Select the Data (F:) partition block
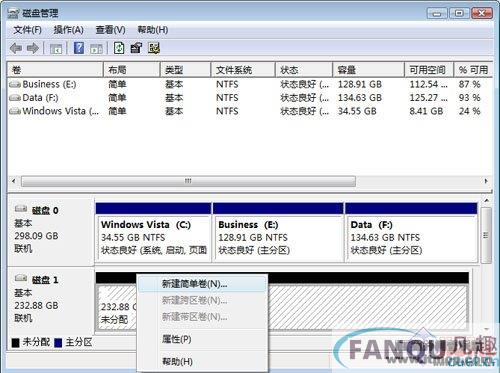This screenshot has height=373, width=500. 411,232
